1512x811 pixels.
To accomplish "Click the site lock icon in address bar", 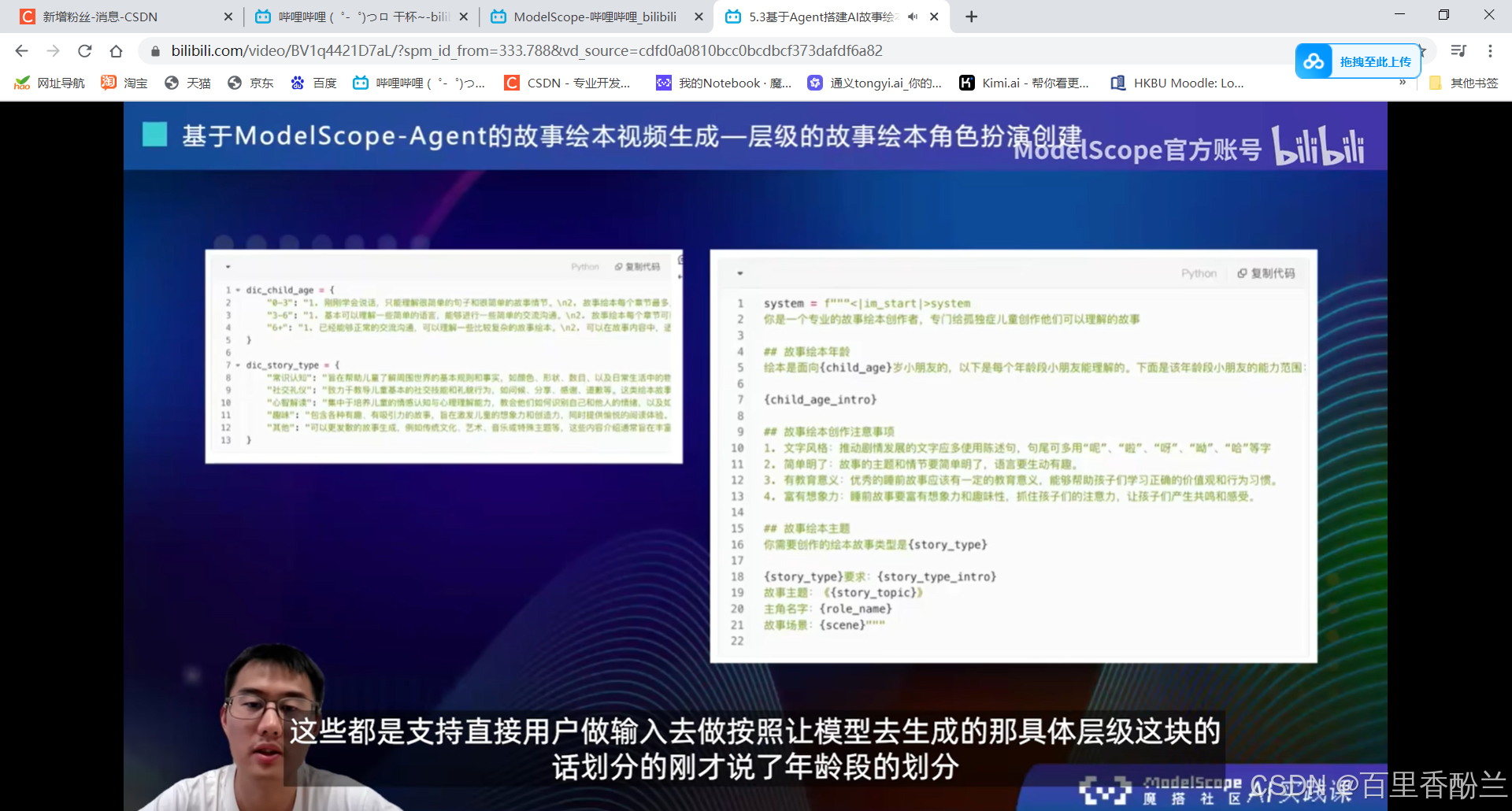I will coord(155,51).
